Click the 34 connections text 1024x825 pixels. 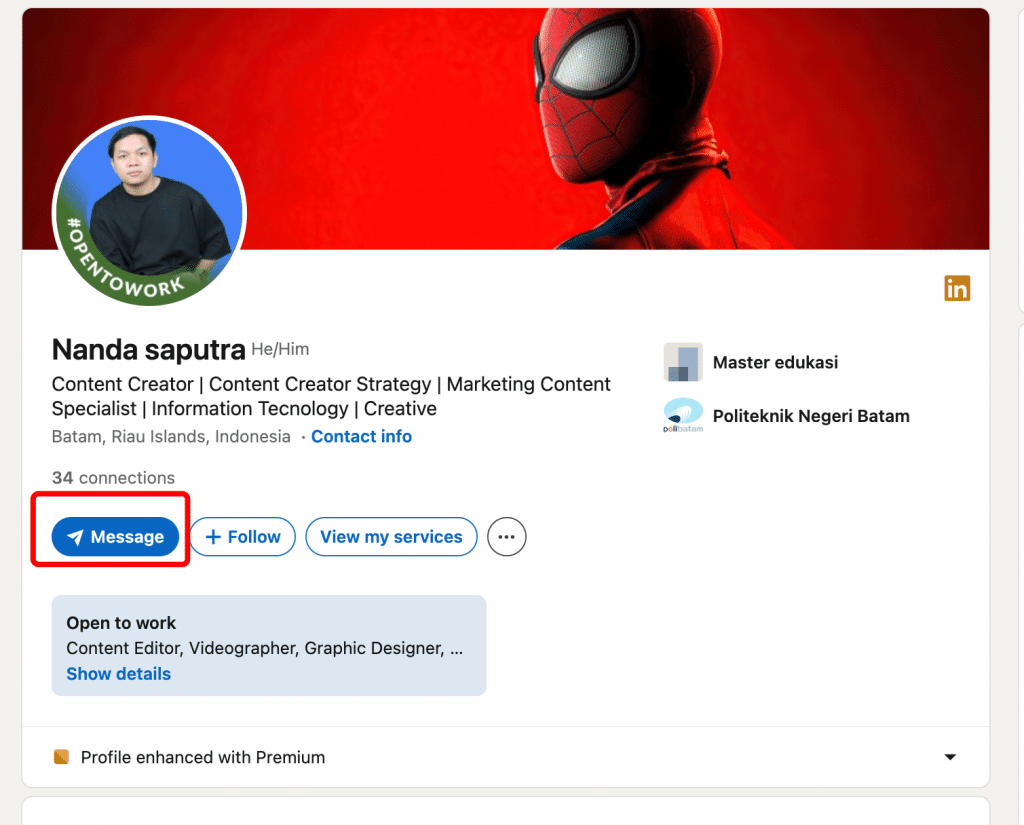(x=113, y=477)
